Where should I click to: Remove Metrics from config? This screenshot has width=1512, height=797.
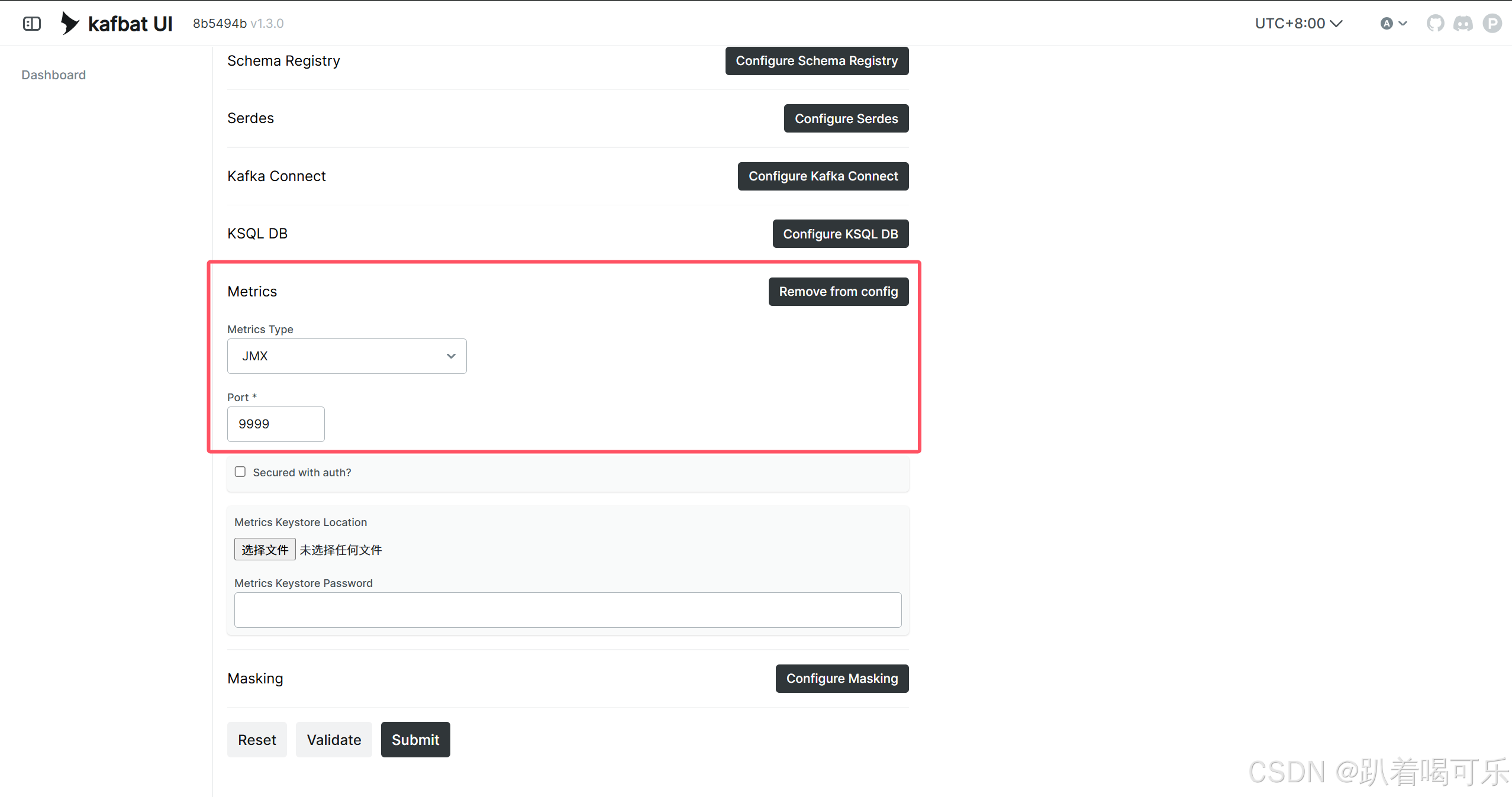839,292
